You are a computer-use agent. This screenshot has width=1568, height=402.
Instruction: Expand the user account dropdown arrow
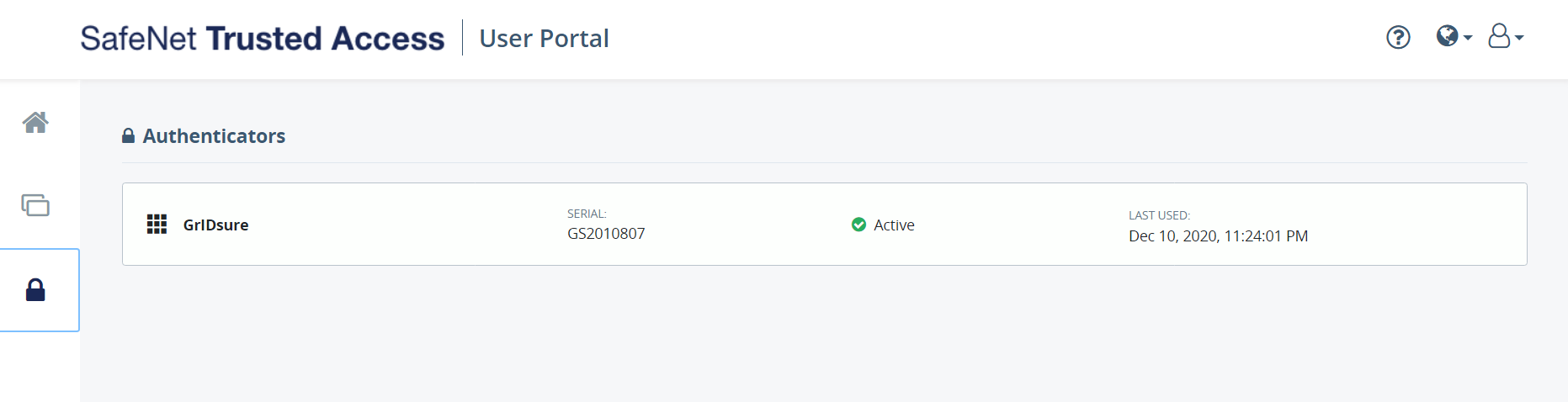tap(1519, 38)
